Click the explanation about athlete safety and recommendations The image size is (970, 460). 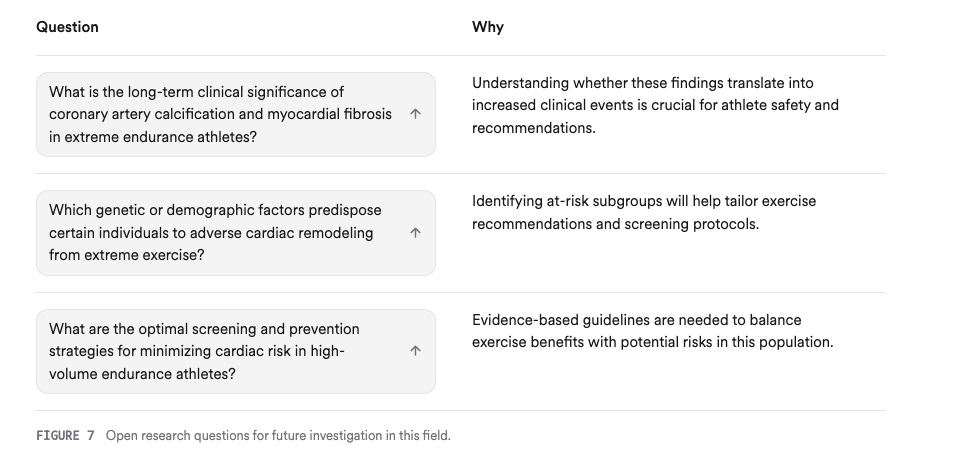coord(655,106)
